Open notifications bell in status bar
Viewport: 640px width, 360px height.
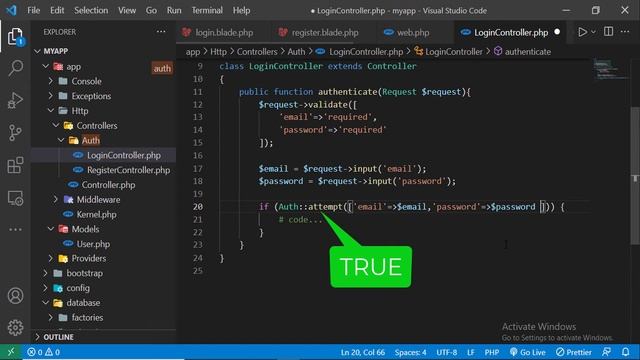(x=625, y=352)
